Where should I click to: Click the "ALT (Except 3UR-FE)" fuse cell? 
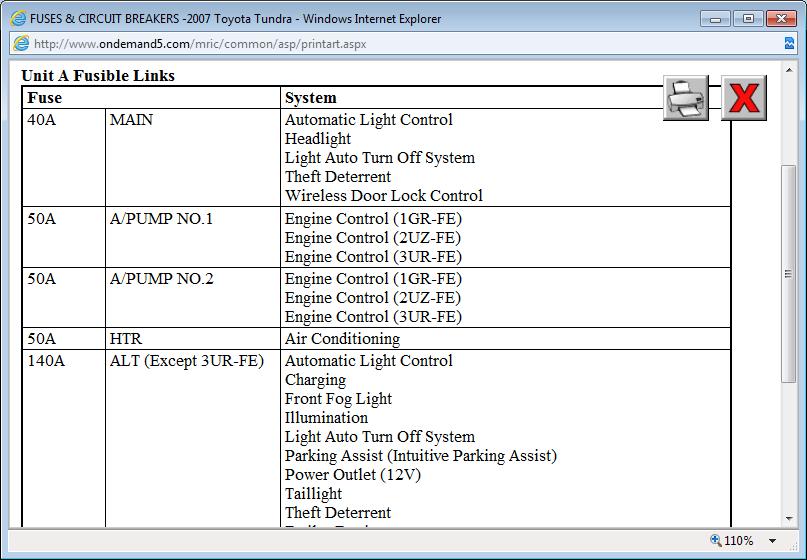(186, 361)
